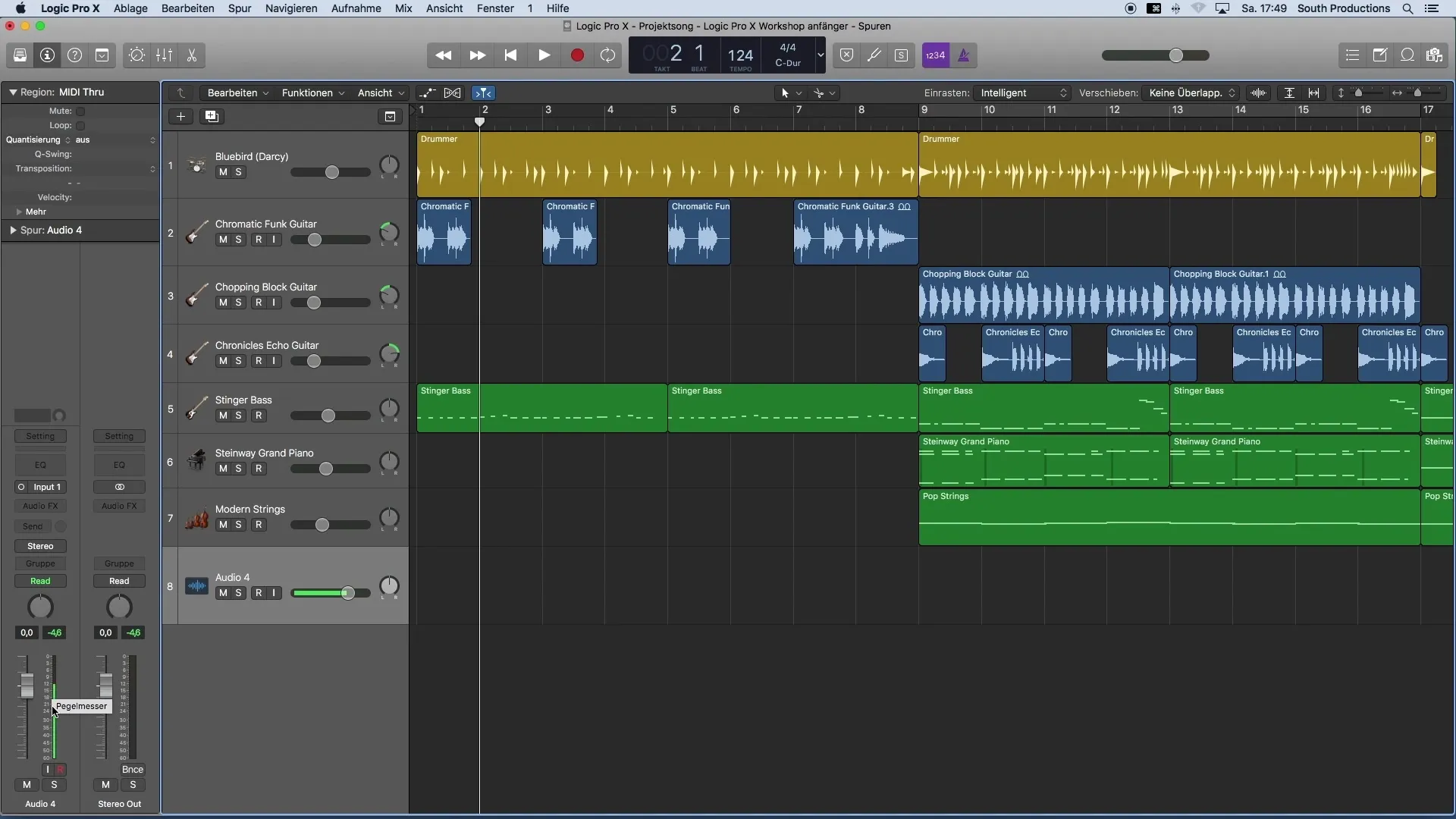Open the Fenster menu

tap(495, 8)
